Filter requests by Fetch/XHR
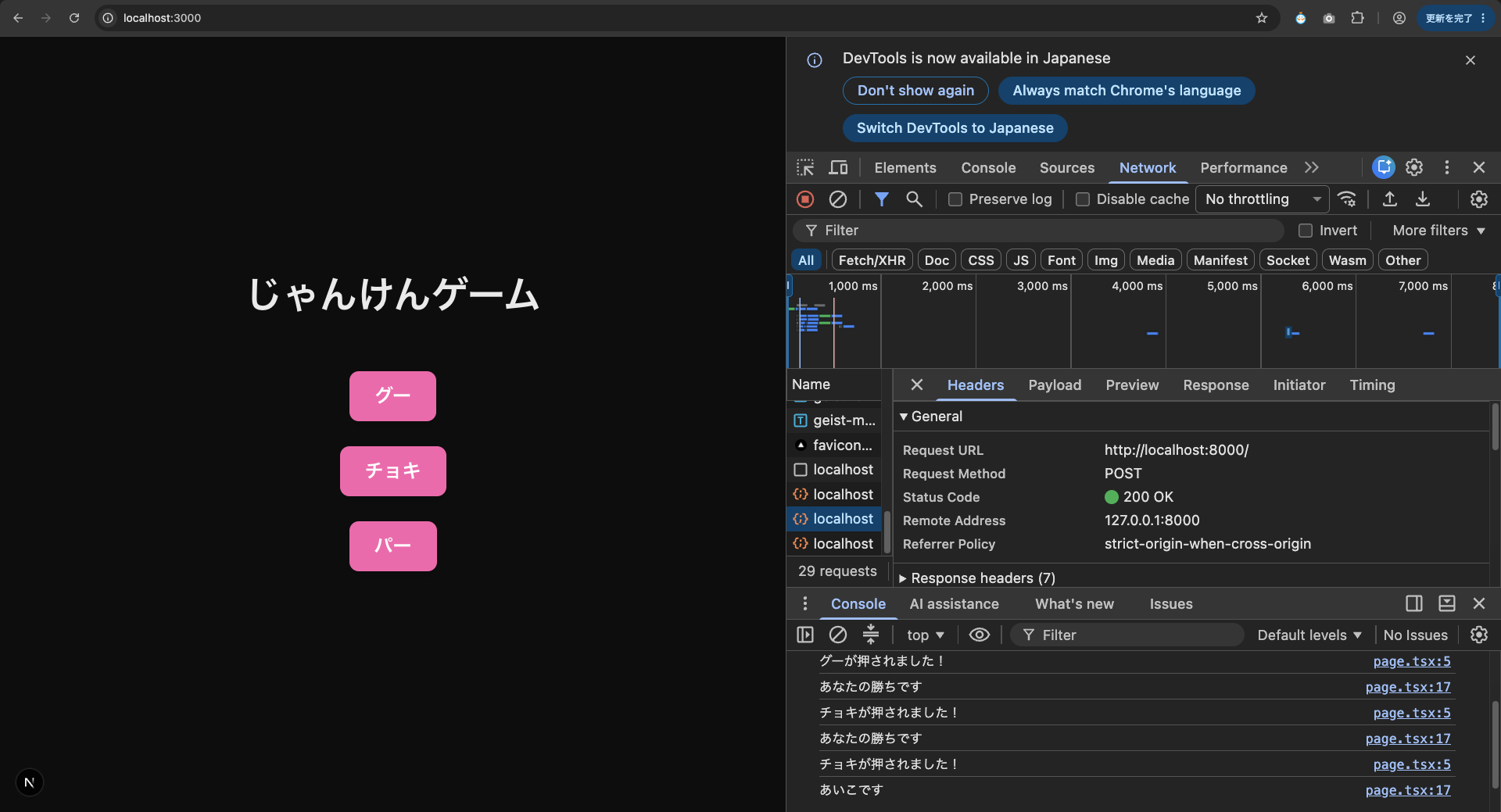 [x=872, y=260]
